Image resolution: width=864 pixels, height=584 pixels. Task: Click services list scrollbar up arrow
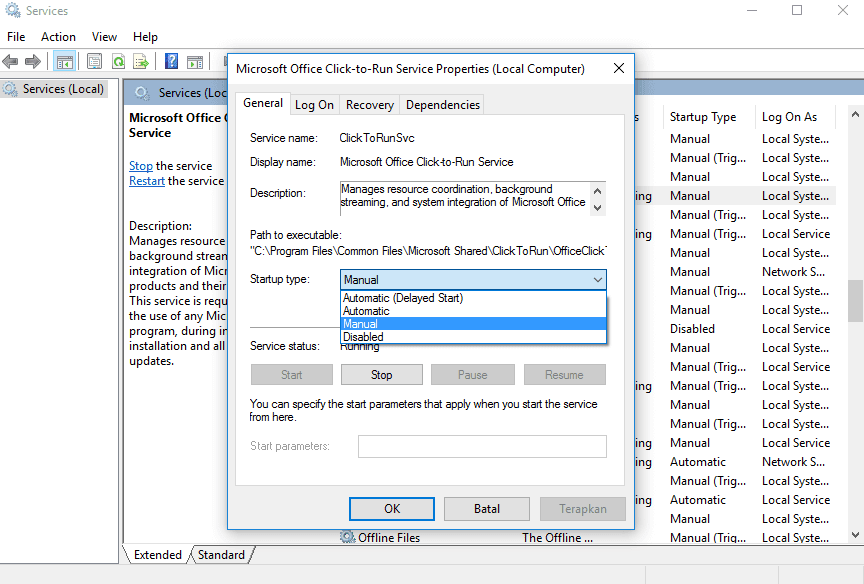click(x=855, y=115)
